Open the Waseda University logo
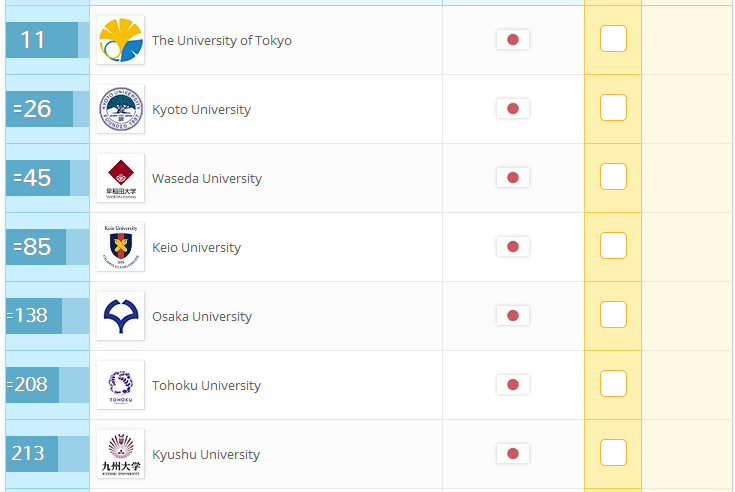The image size is (735, 492). coord(120,178)
